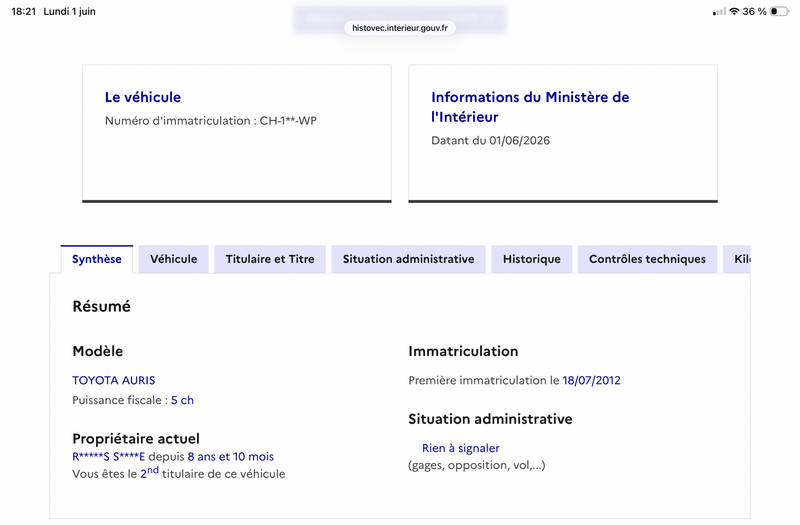The height and width of the screenshot is (525, 800).
Task: Open the partially visible Kilométrage tab
Action: 737,259
